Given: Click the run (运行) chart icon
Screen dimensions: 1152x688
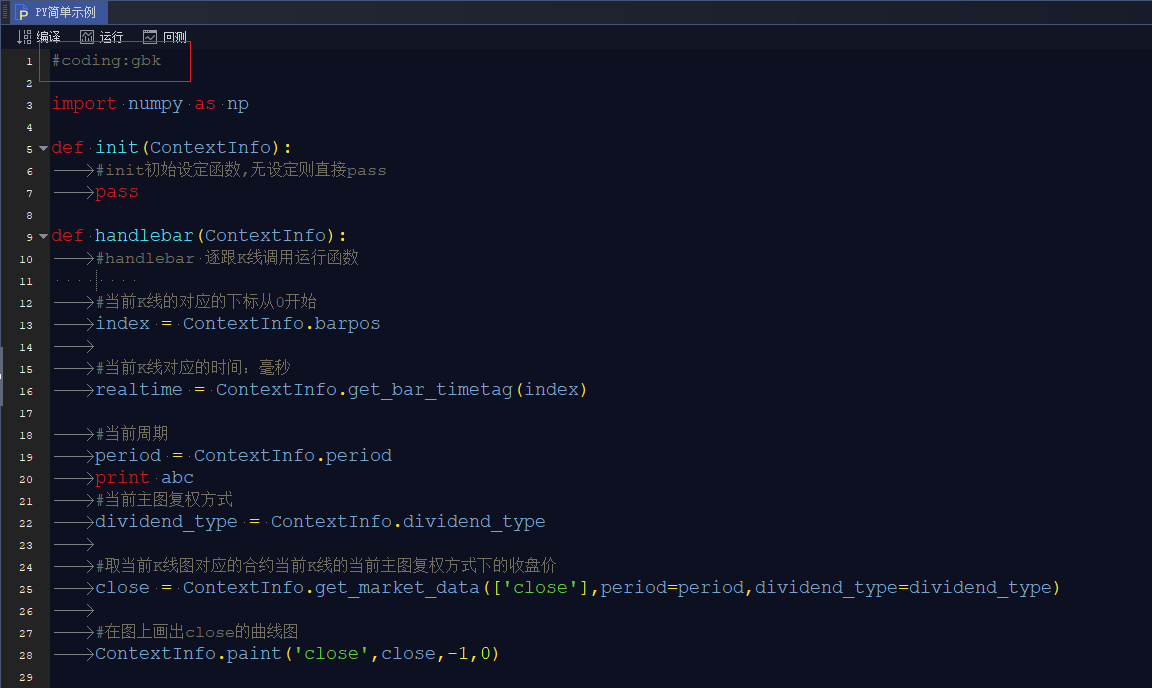Looking at the screenshot, I should 87,37.
